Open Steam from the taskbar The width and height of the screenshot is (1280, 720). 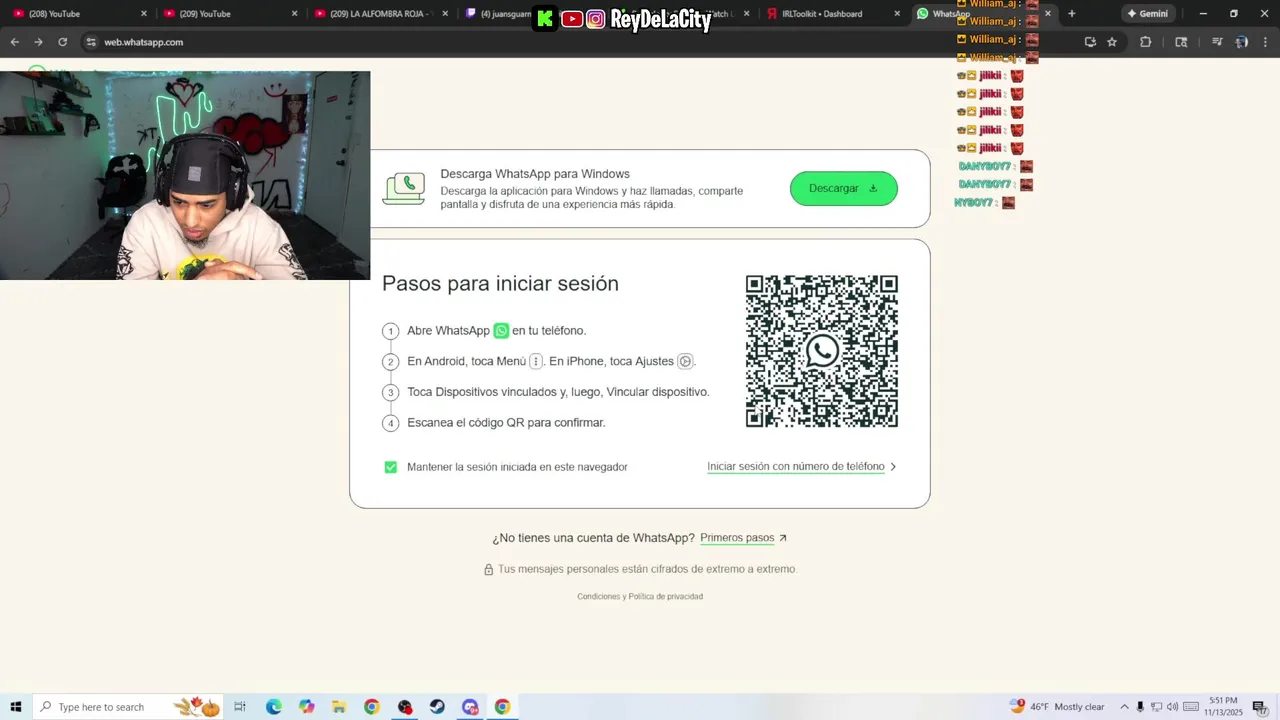point(437,707)
